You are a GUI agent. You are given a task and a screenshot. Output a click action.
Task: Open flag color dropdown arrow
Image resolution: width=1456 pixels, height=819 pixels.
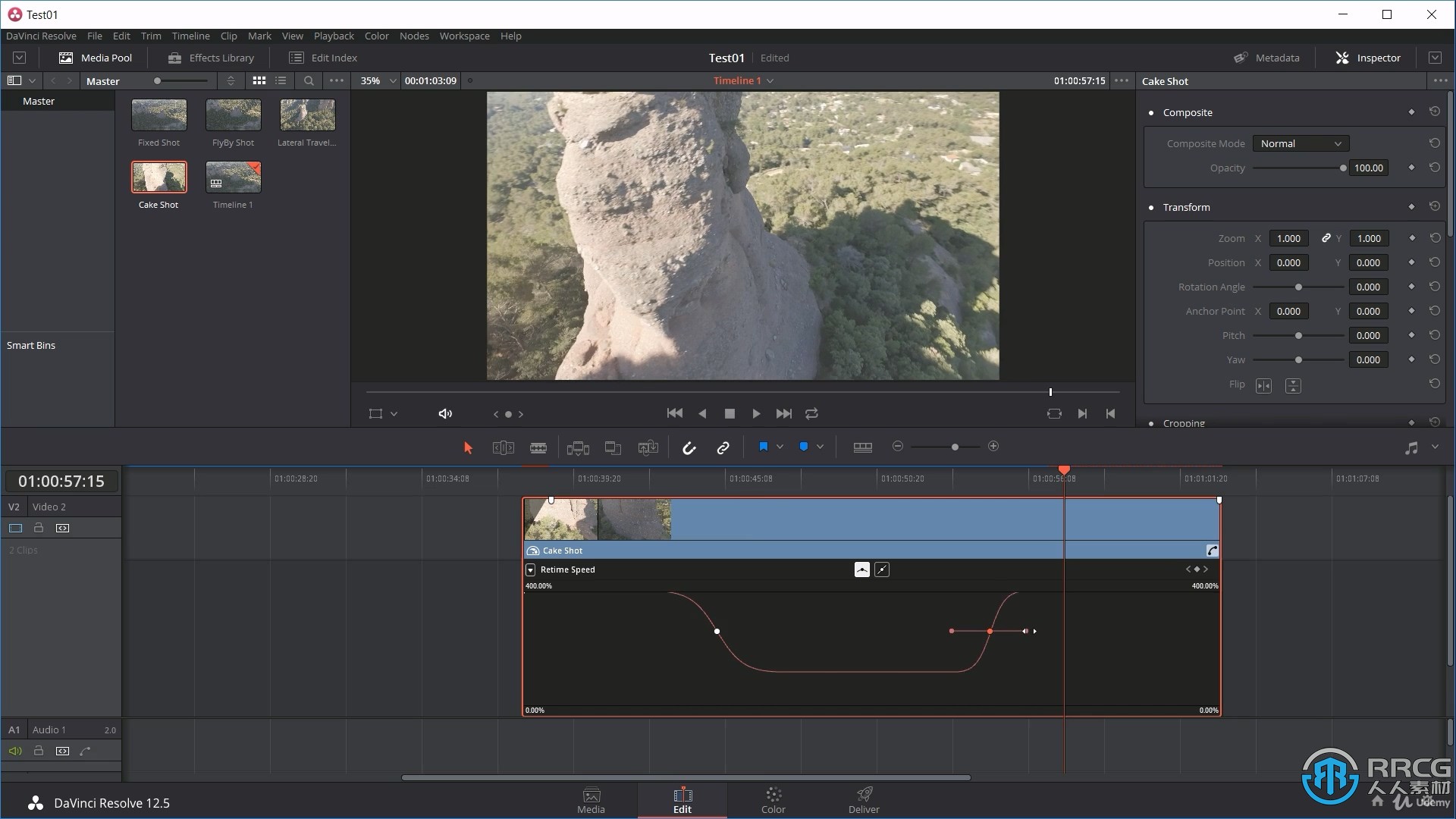pyautogui.click(x=780, y=447)
